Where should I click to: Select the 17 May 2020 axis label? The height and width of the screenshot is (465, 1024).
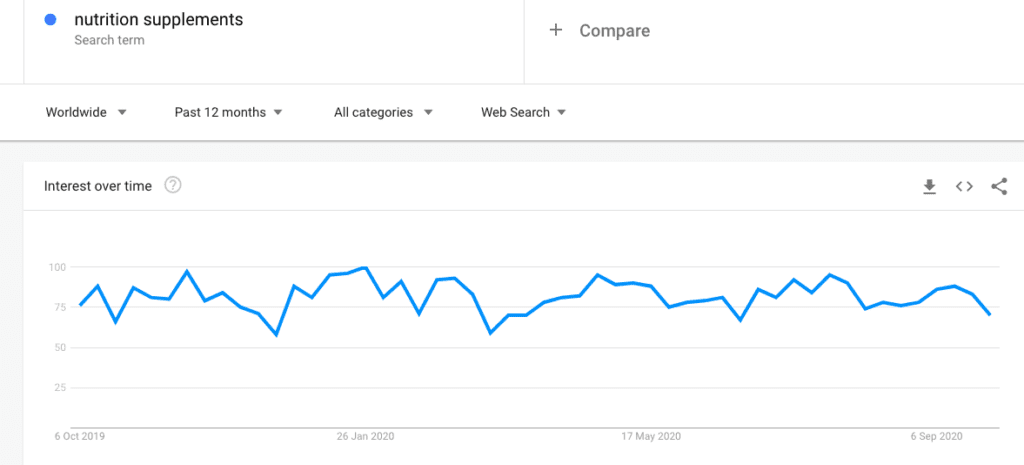(650, 436)
